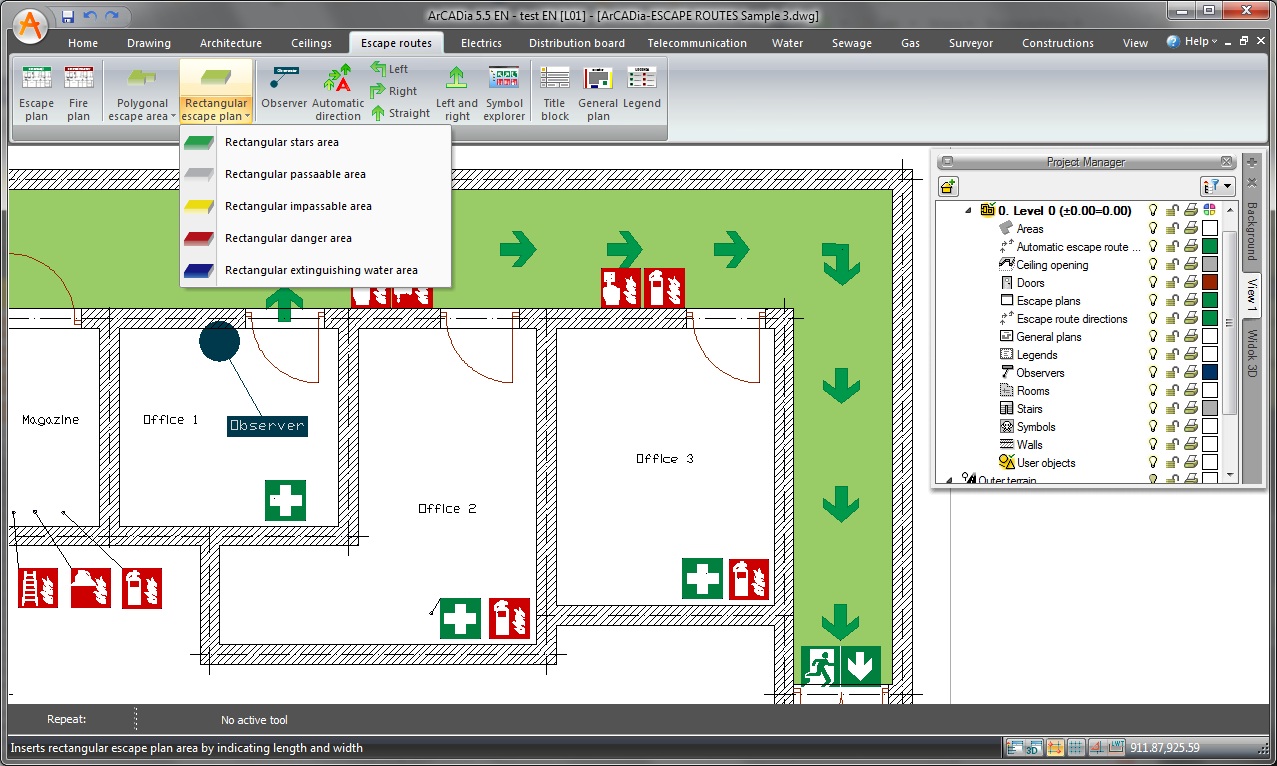Viewport: 1277px width, 766px height.
Task: Open the Project Manager filter dropdown
Action: [1220, 187]
